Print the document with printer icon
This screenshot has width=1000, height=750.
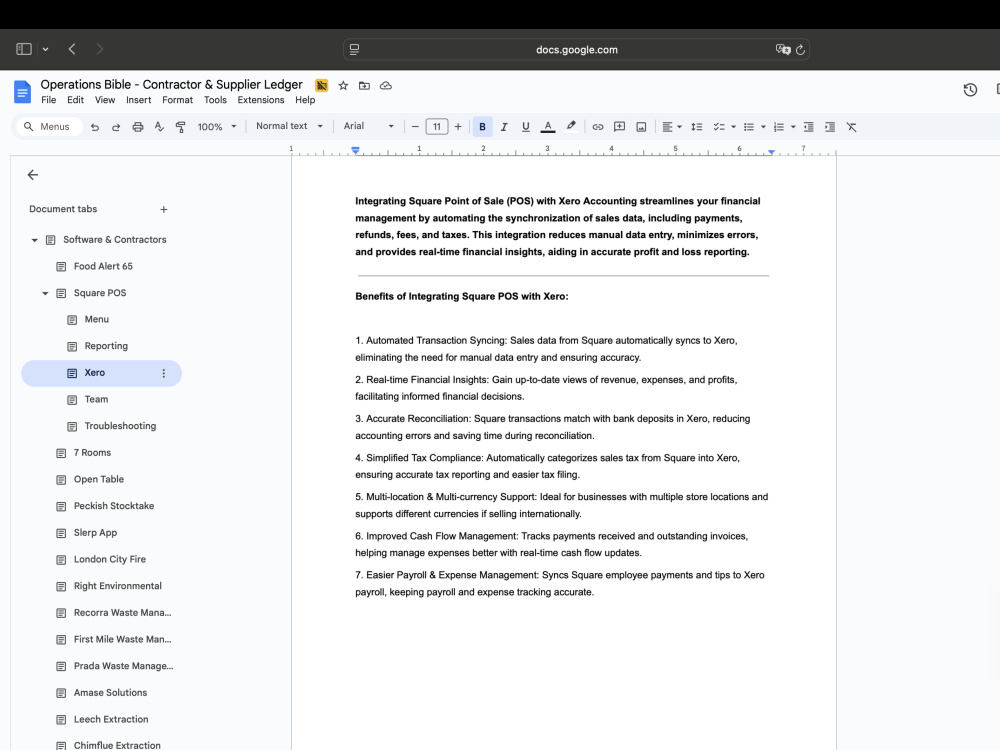coord(138,127)
